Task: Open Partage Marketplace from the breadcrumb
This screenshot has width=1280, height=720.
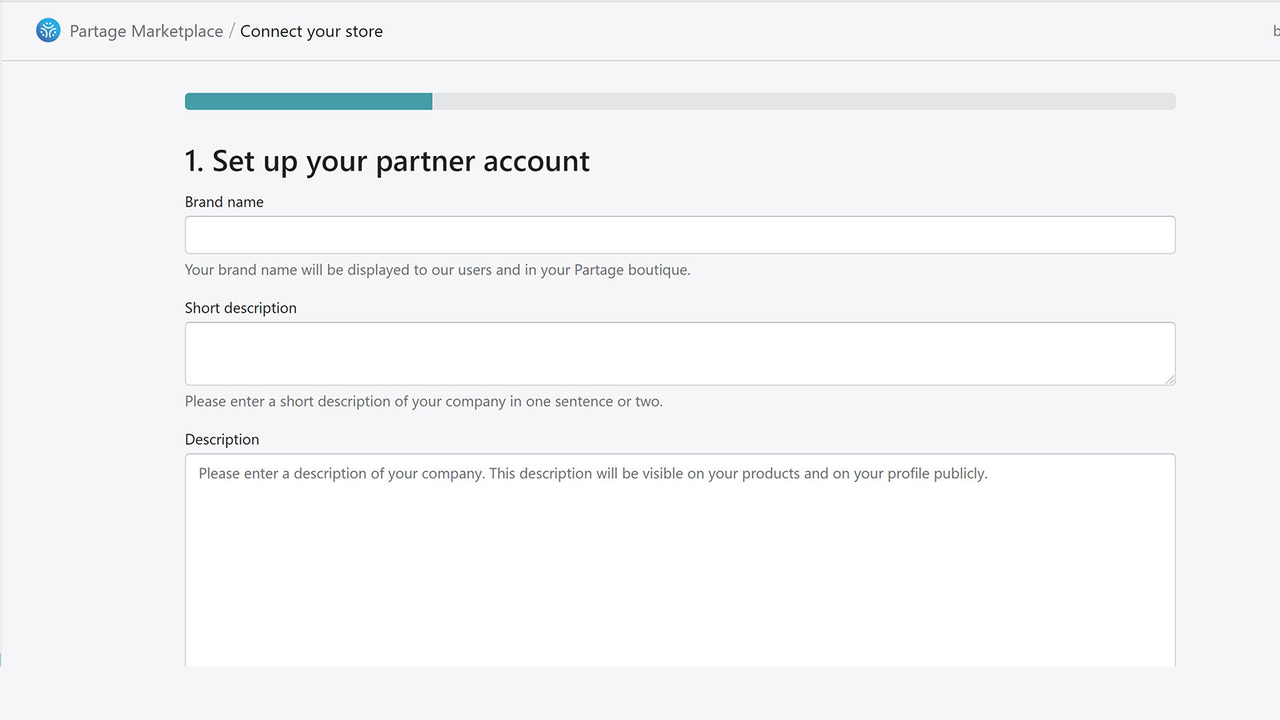Action: 145,31
